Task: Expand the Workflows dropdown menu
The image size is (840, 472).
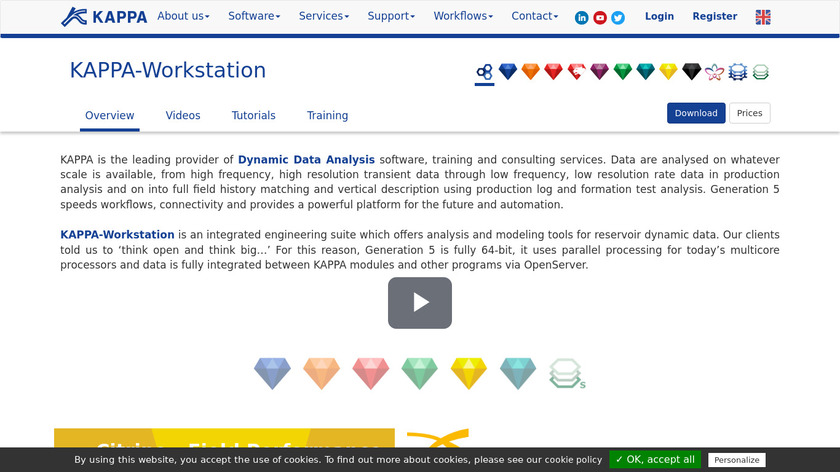Action: tap(463, 16)
